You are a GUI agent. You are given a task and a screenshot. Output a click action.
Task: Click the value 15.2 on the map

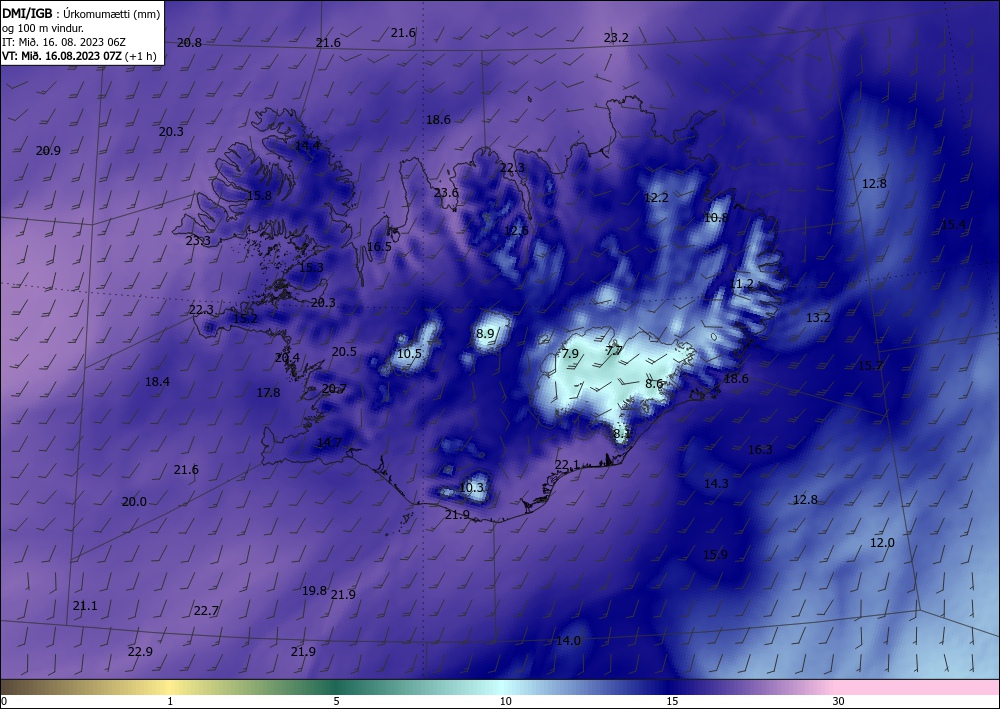pyautogui.click(x=246, y=318)
